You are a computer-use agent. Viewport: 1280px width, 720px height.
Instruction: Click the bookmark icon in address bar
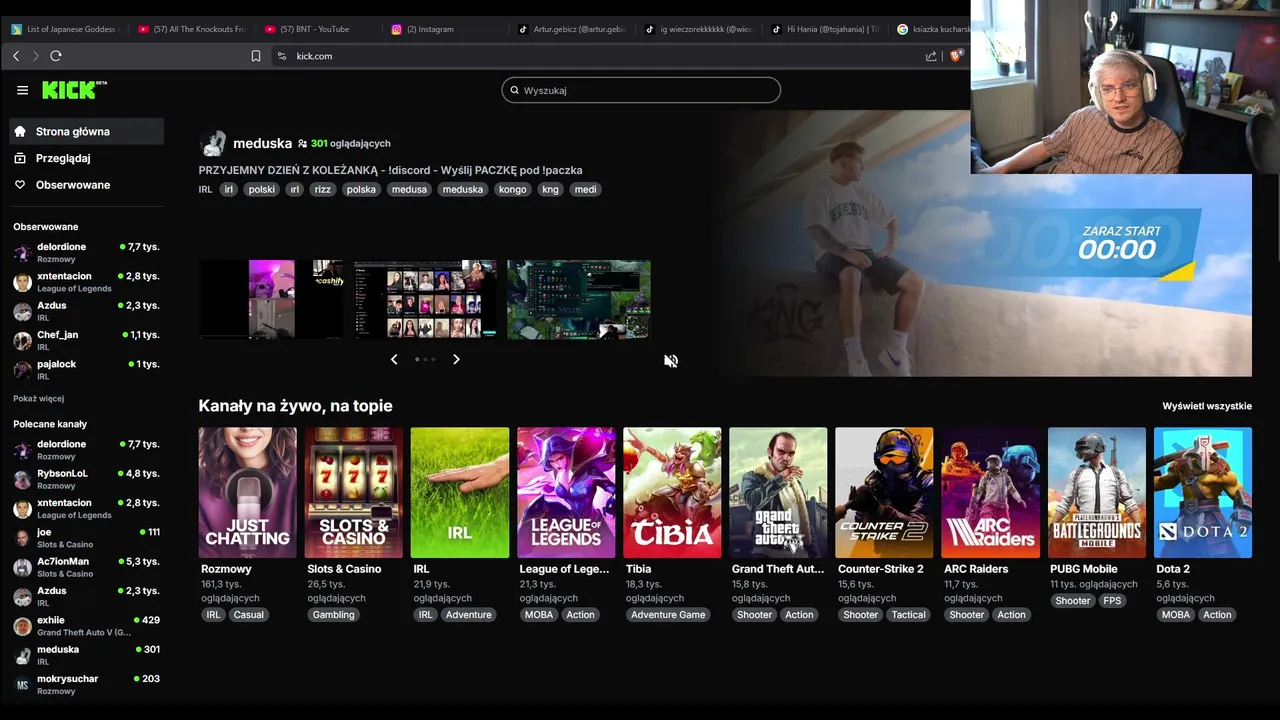point(256,56)
